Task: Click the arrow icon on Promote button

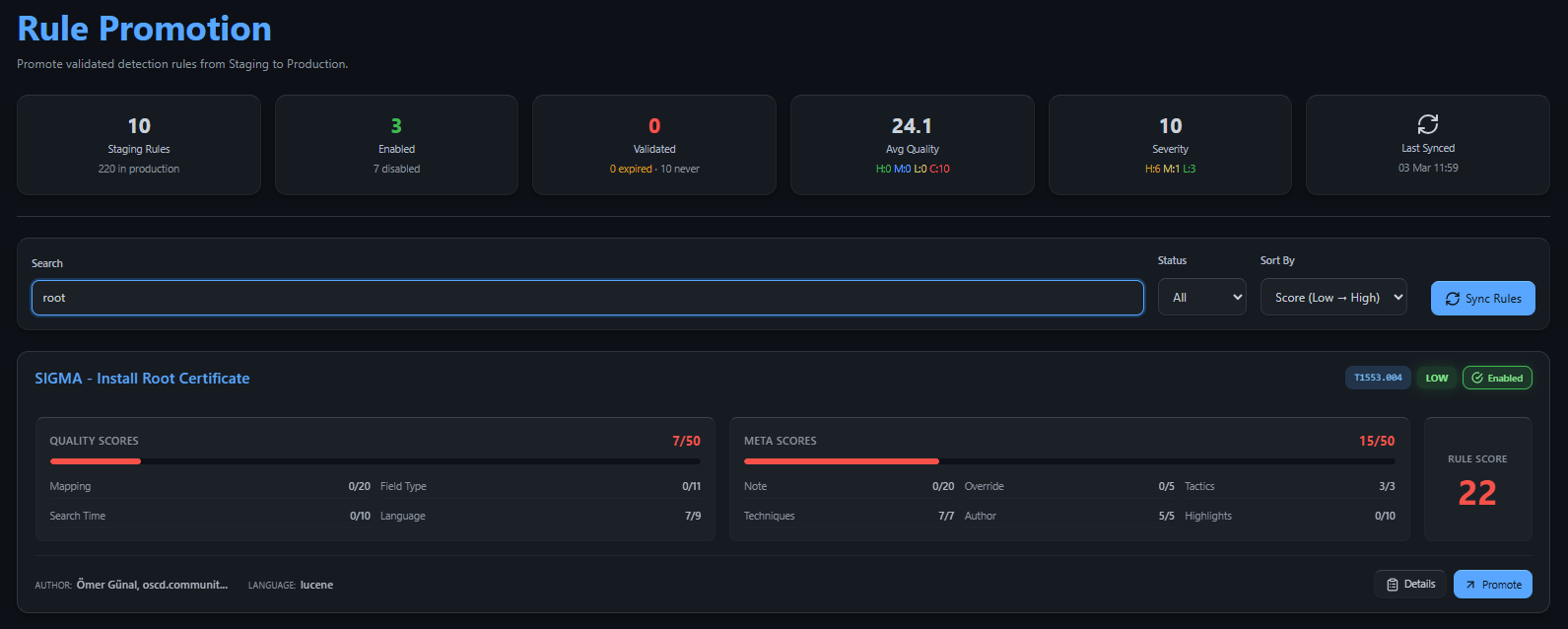Action: pos(1470,585)
